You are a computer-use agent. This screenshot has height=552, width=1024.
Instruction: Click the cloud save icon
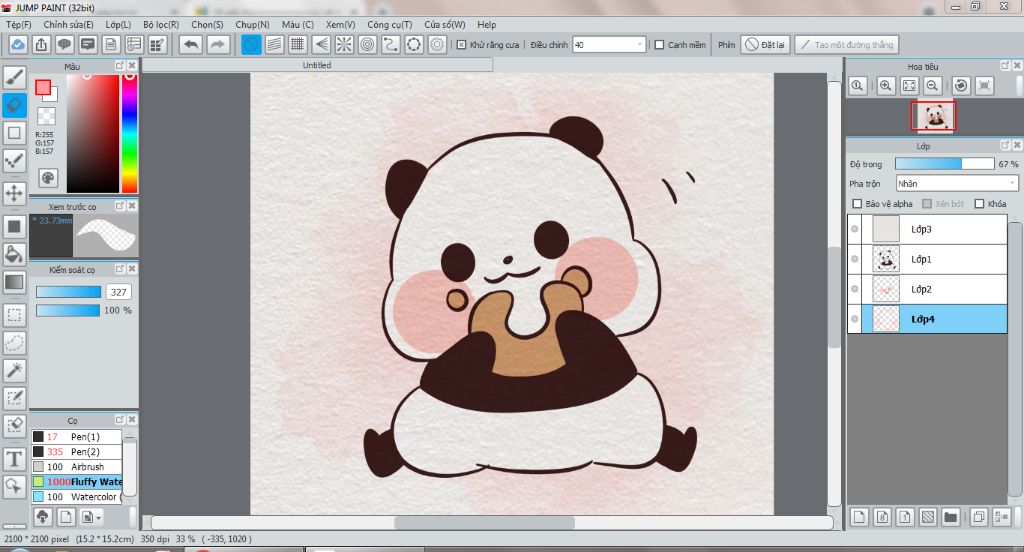(18, 44)
